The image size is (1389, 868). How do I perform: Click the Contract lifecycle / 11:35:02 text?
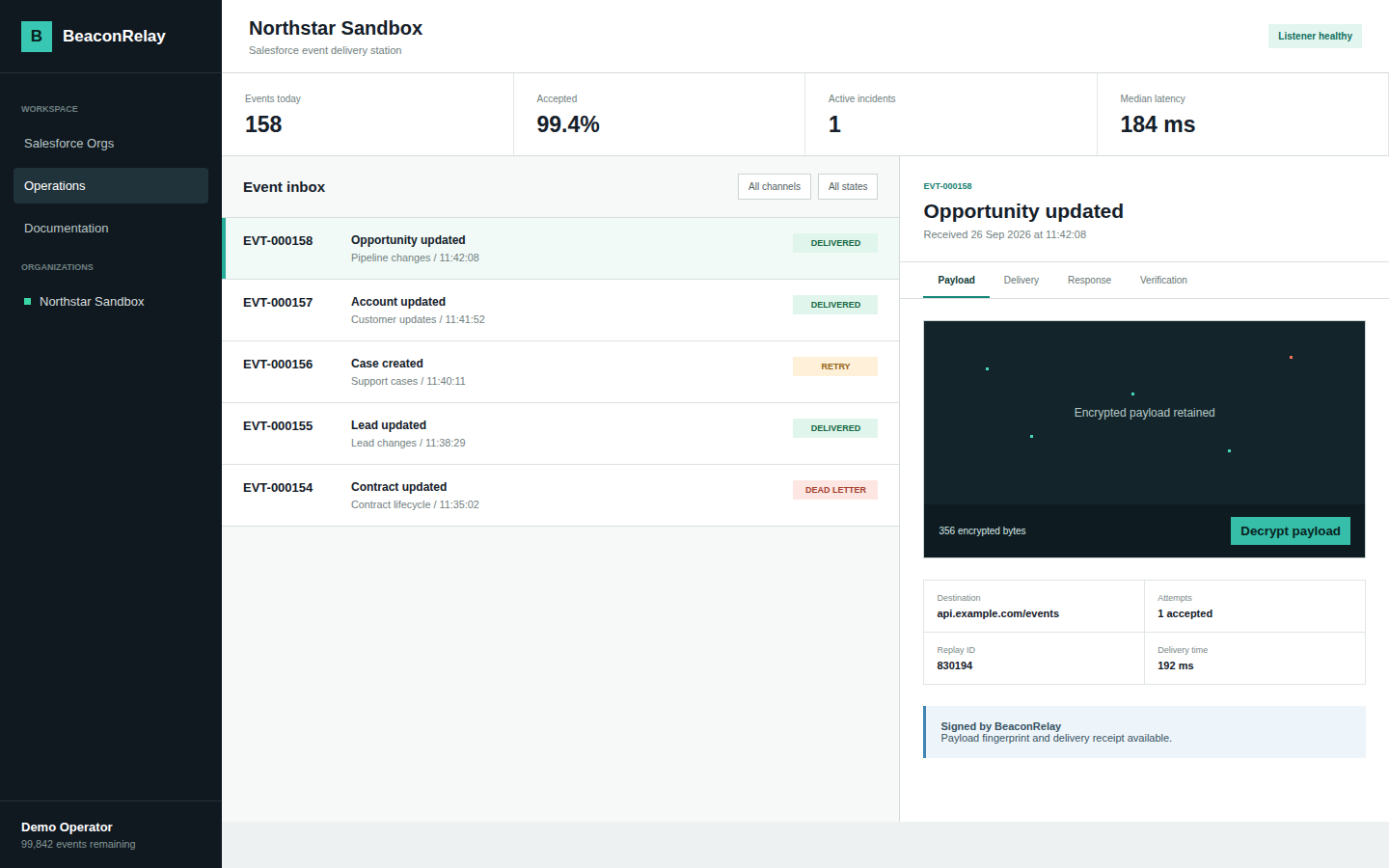click(415, 504)
